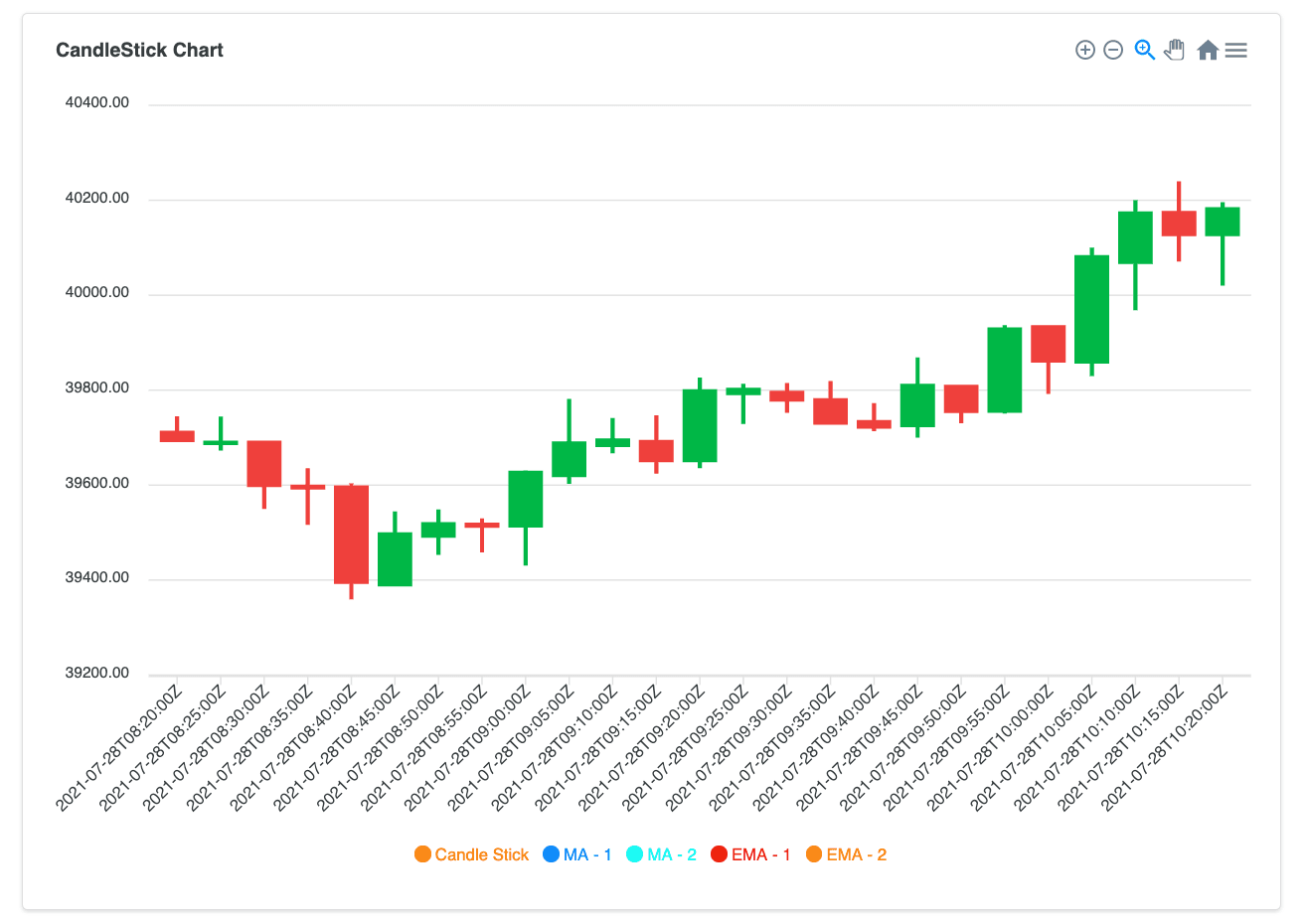Image resolution: width=1306 pixels, height=924 pixels.
Task: Click the 2021-07-28T10:00:00Z axis label
Action: (x=989, y=748)
